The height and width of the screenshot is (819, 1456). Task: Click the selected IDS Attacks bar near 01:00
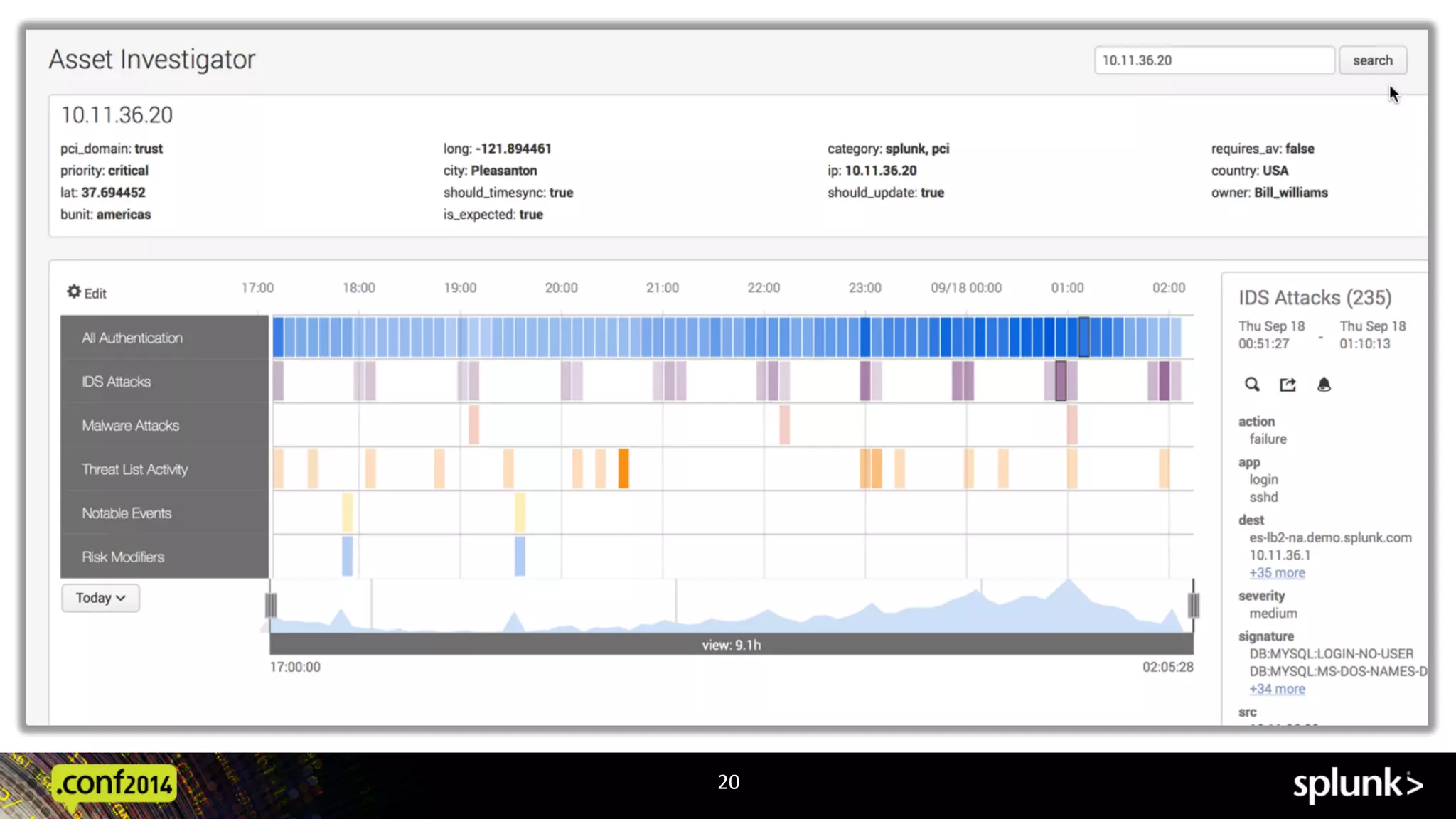click(x=1060, y=381)
